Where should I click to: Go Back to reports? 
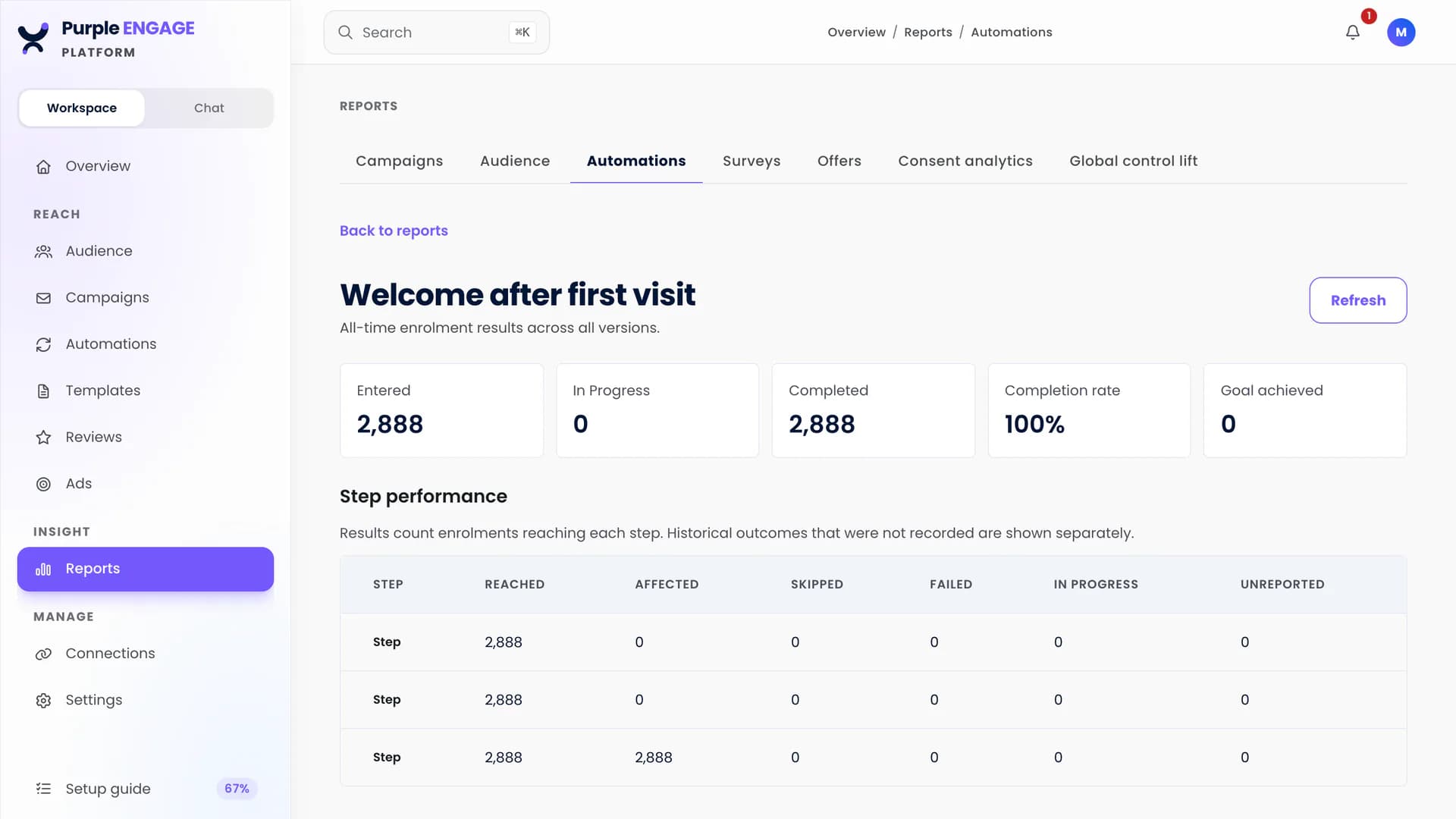click(x=394, y=231)
